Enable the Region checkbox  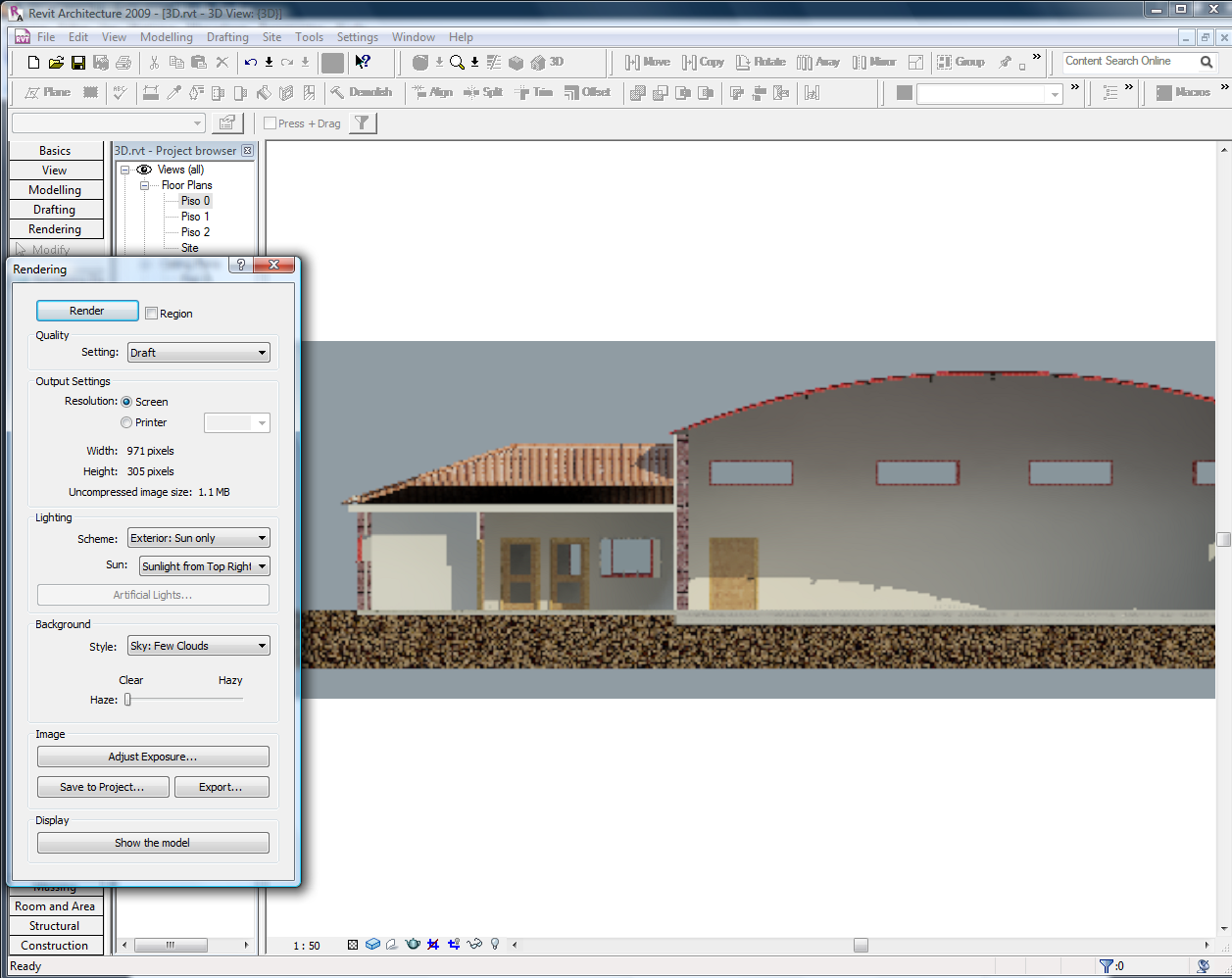(x=151, y=314)
